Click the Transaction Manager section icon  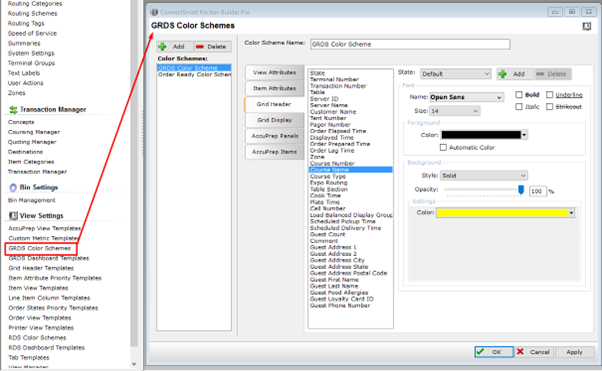(x=13, y=110)
